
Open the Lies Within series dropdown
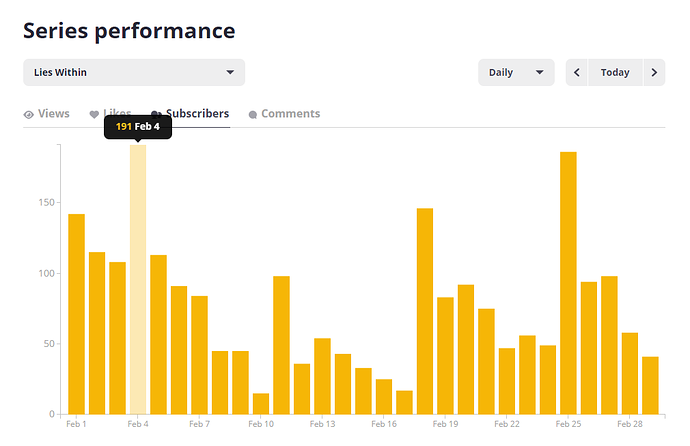pos(134,72)
